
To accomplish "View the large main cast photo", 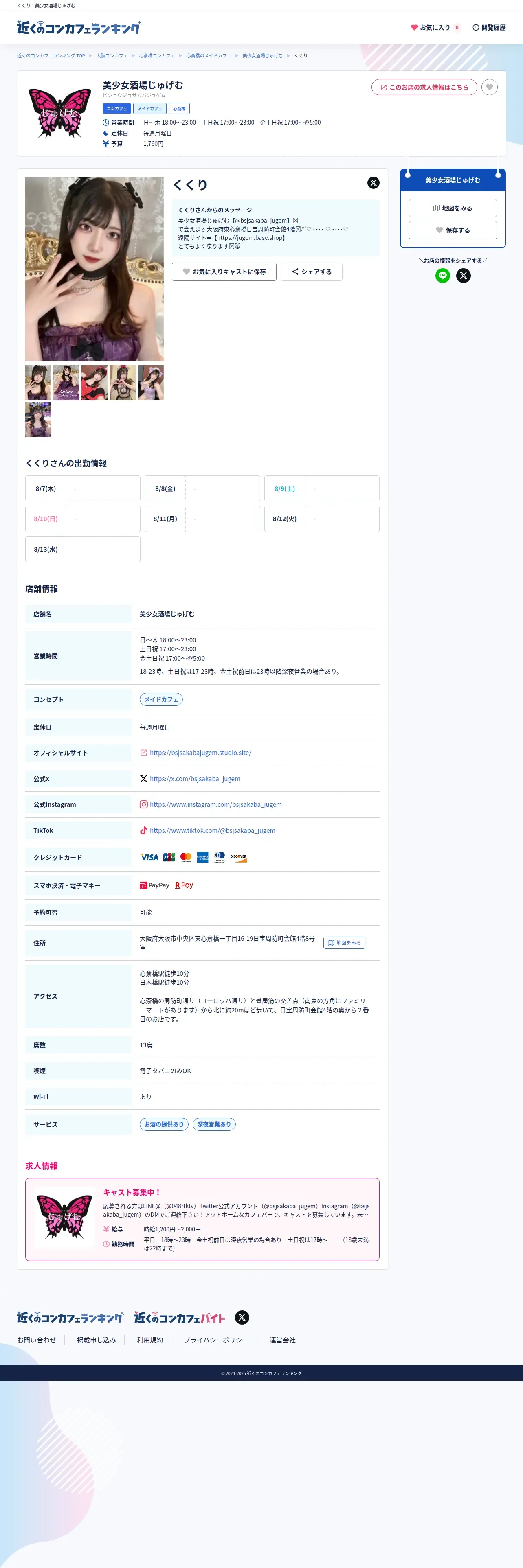I will click(94, 268).
